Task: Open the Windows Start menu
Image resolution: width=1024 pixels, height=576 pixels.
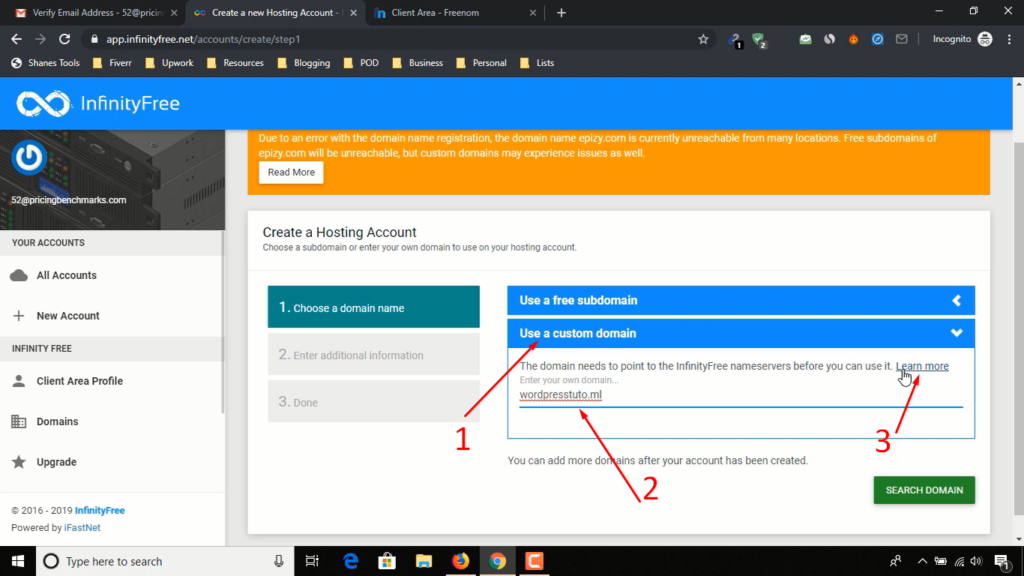Action: [18, 561]
